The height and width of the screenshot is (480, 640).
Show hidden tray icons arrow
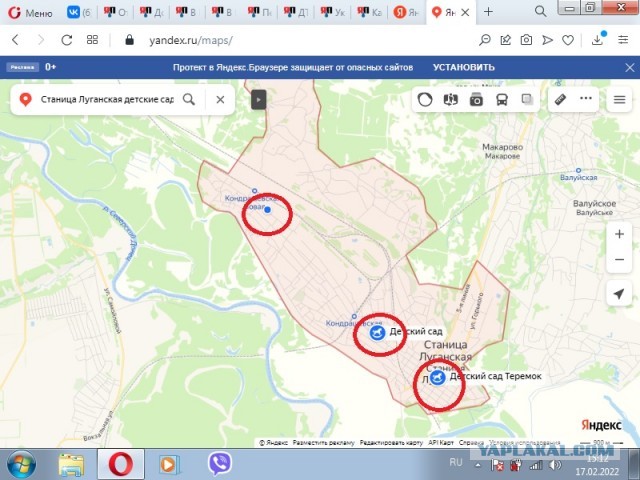coord(478,465)
